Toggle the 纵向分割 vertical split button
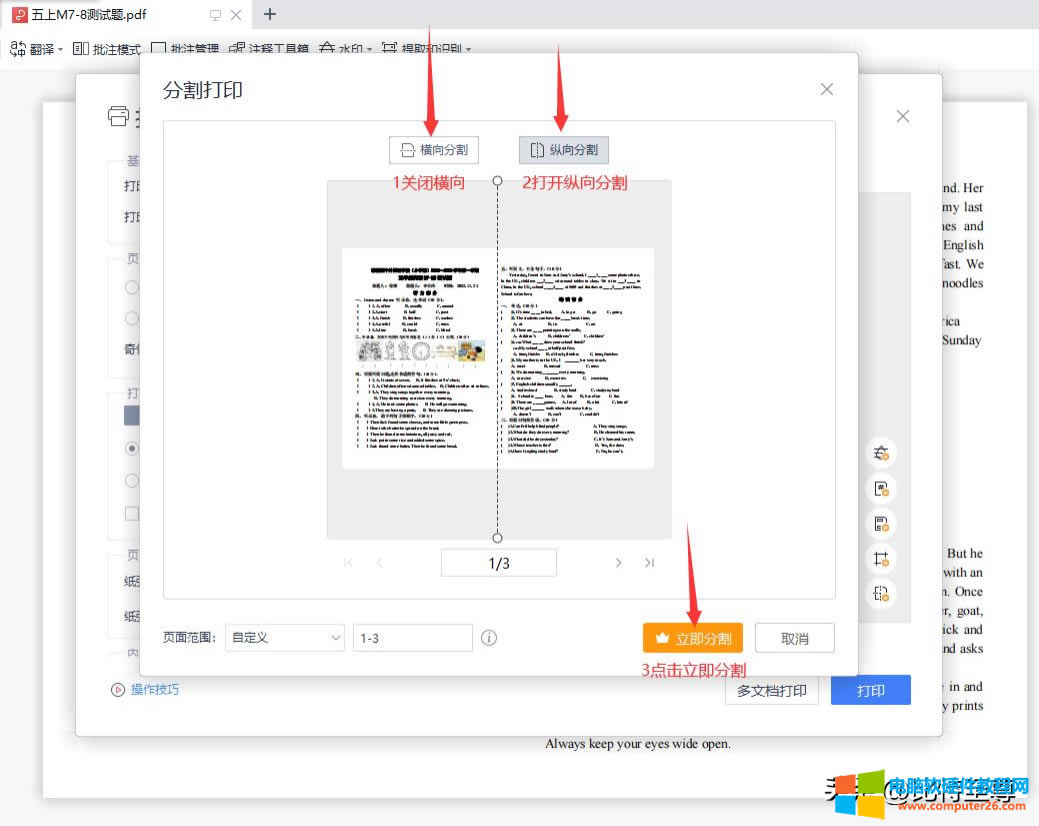The image size is (1039, 826). pyautogui.click(x=564, y=150)
